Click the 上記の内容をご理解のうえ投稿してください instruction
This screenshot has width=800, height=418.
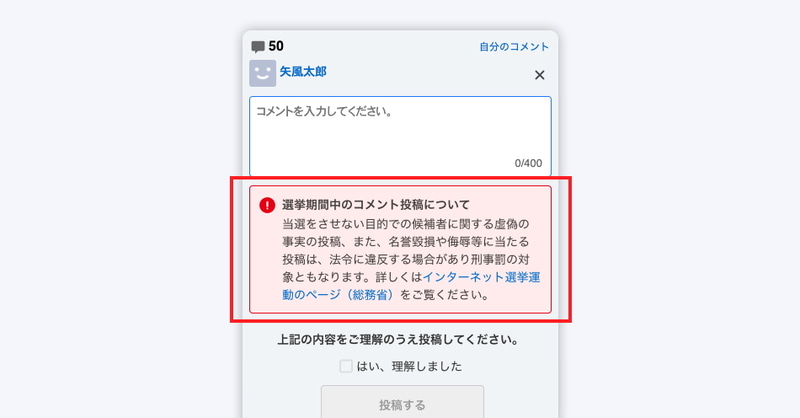tap(398, 340)
